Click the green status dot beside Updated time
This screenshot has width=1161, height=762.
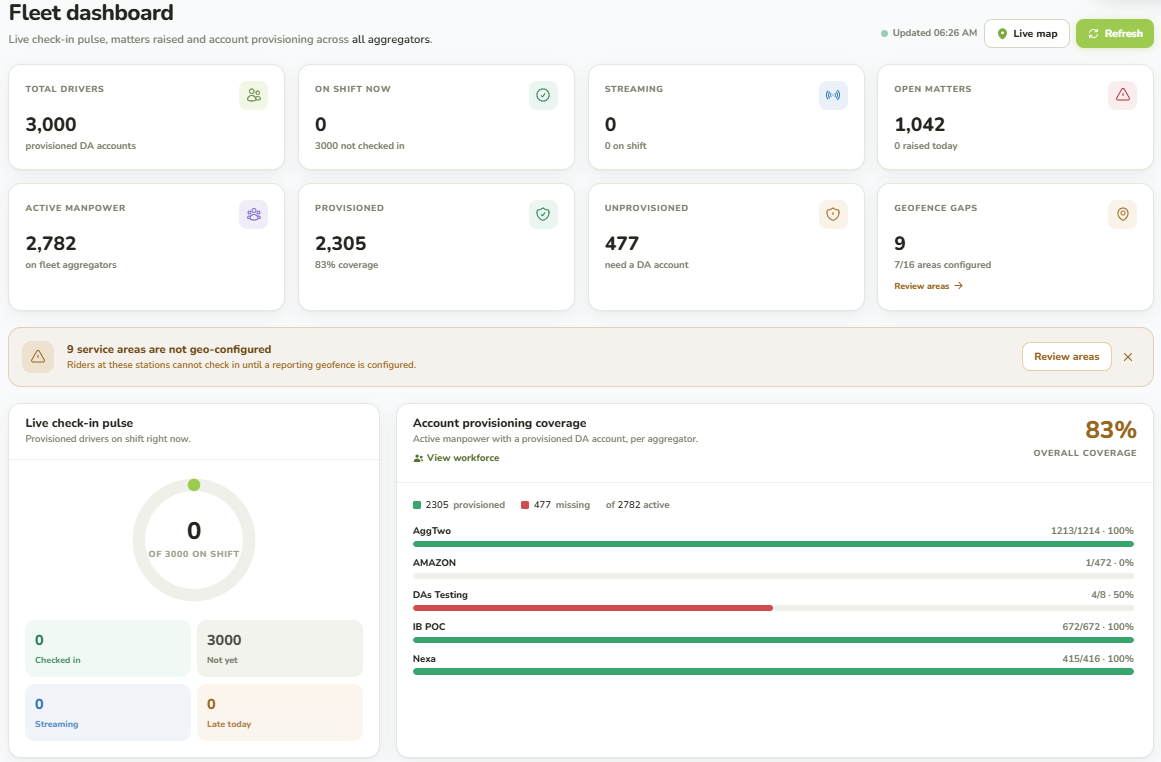[884, 33]
